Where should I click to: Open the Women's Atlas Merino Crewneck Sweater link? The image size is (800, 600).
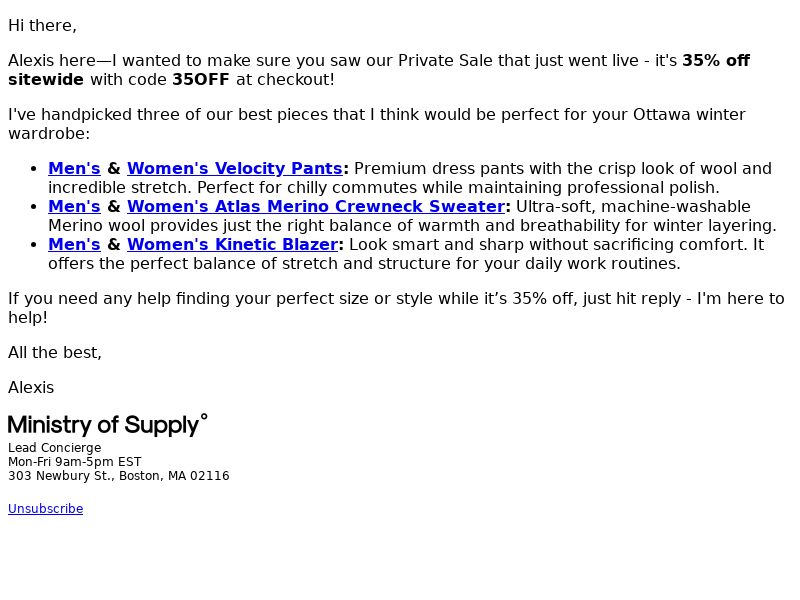coord(316,206)
